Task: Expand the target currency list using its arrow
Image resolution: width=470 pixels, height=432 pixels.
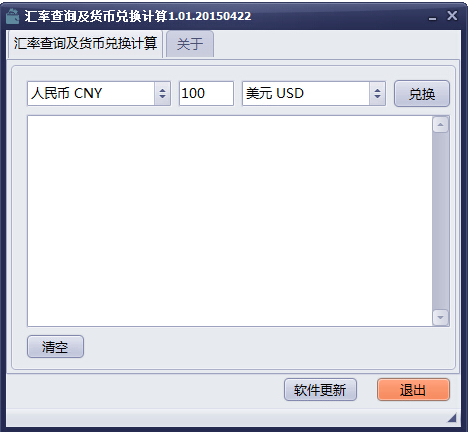Action: (x=377, y=93)
